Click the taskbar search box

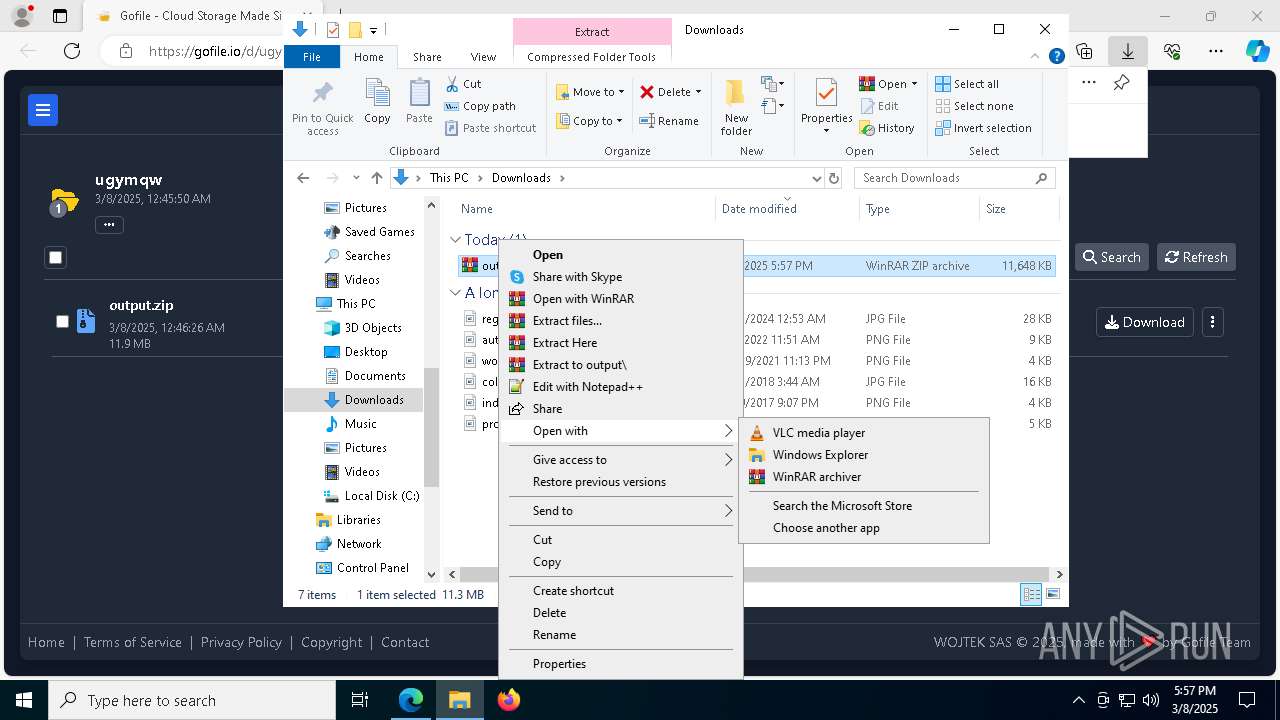[x=192, y=700]
